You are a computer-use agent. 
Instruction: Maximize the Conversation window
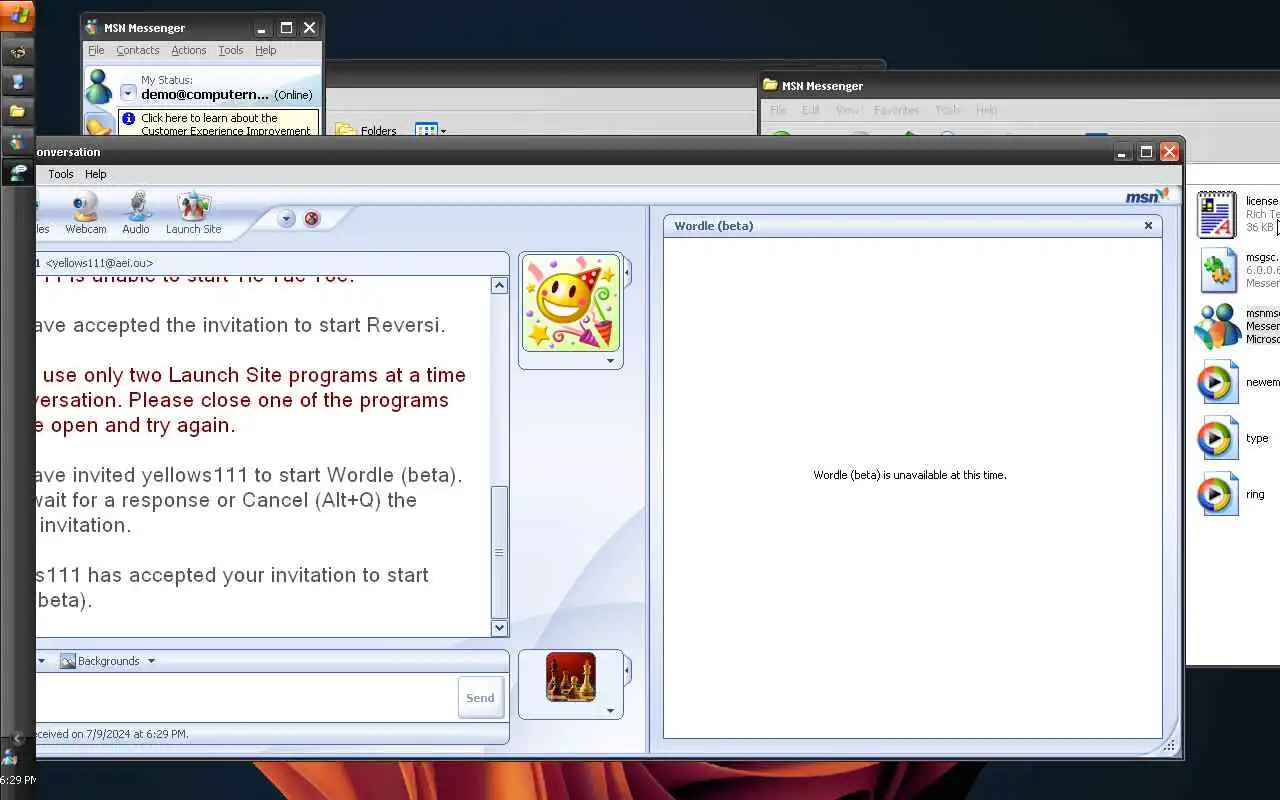pyautogui.click(x=1146, y=152)
